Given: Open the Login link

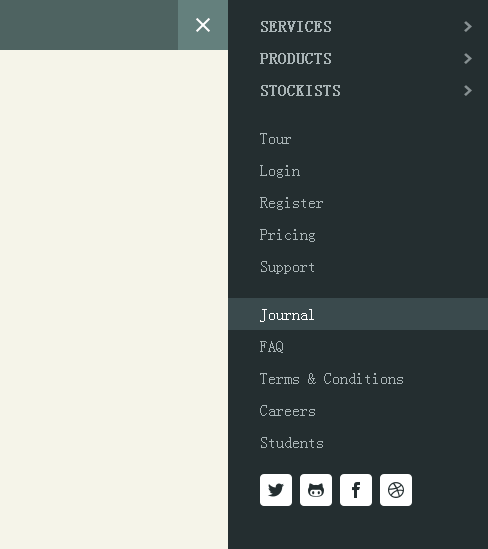Looking at the screenshot, I should pyautogui.click(x=280, y=171).
